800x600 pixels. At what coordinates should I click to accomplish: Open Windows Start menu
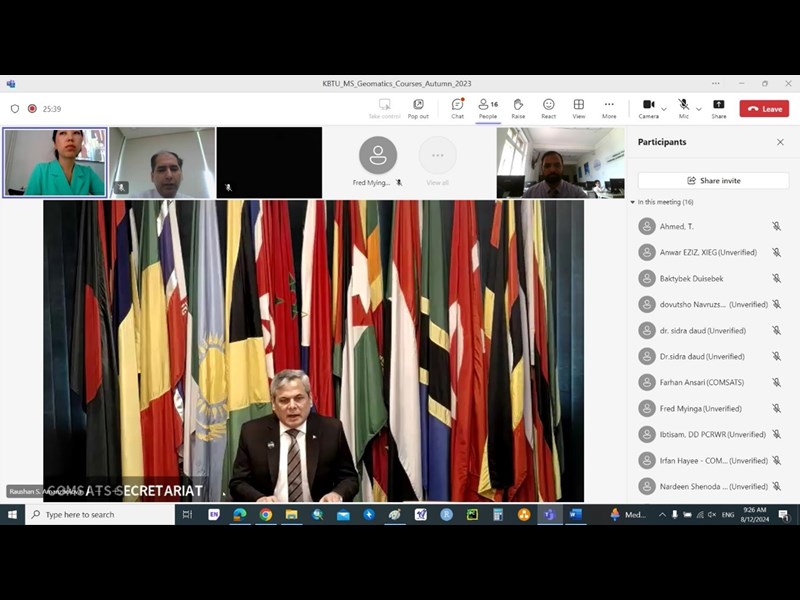click(12, 514)
